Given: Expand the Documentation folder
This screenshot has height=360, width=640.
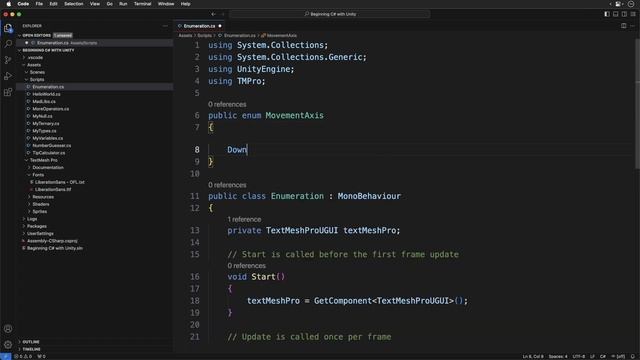Looking at the screenshot, I should [x=29, y=167].
